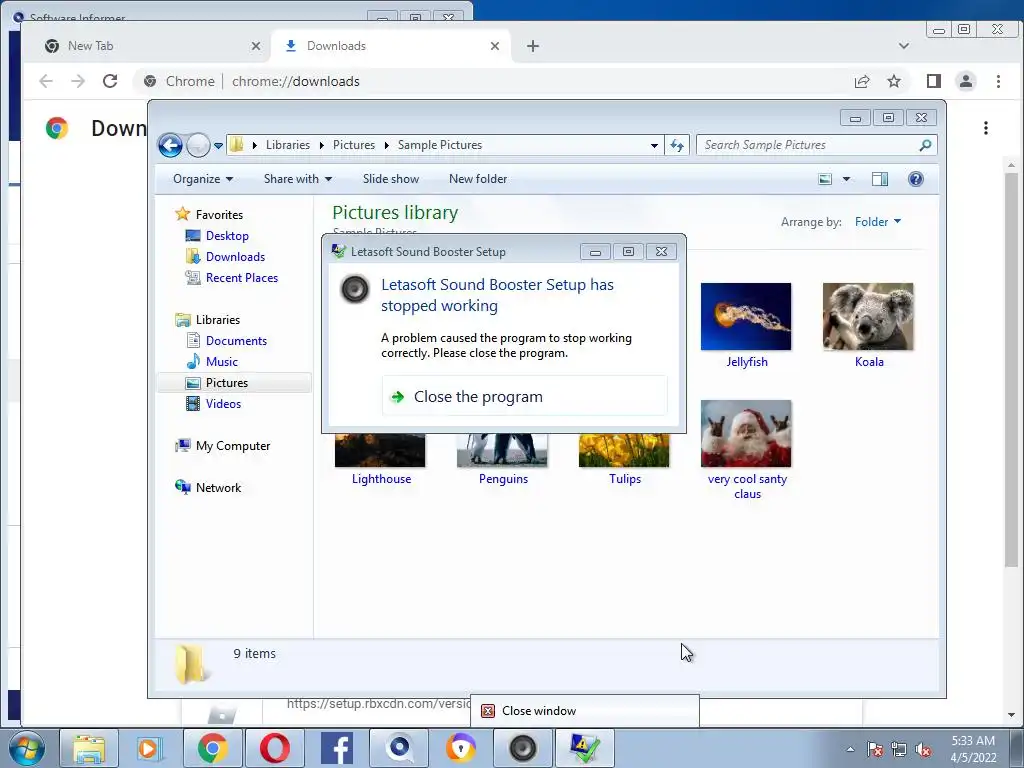
Task: Select the Lighthouse picture
Action: click(380, 451)
